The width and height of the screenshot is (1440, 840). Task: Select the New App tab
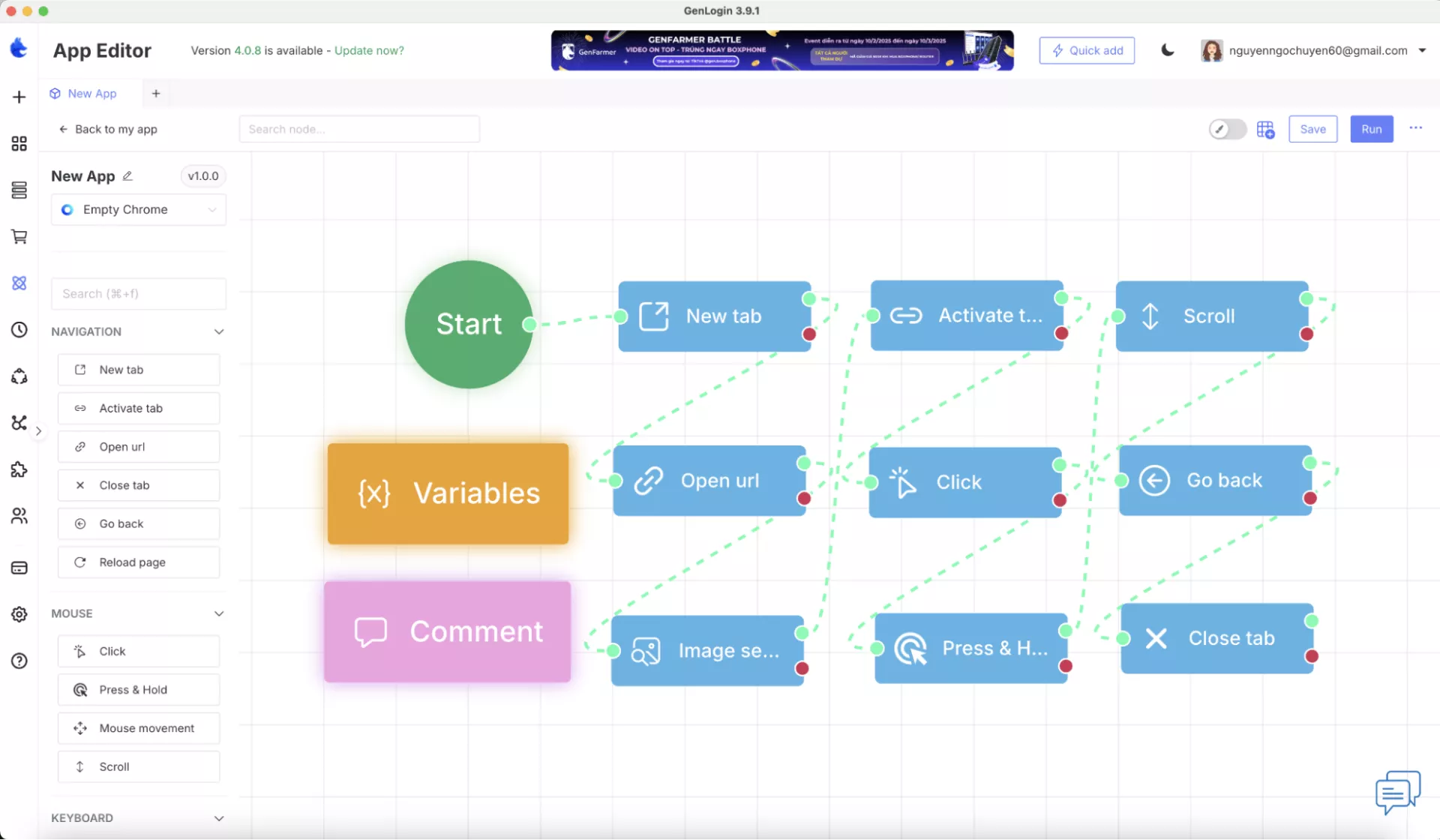(84, 94)
